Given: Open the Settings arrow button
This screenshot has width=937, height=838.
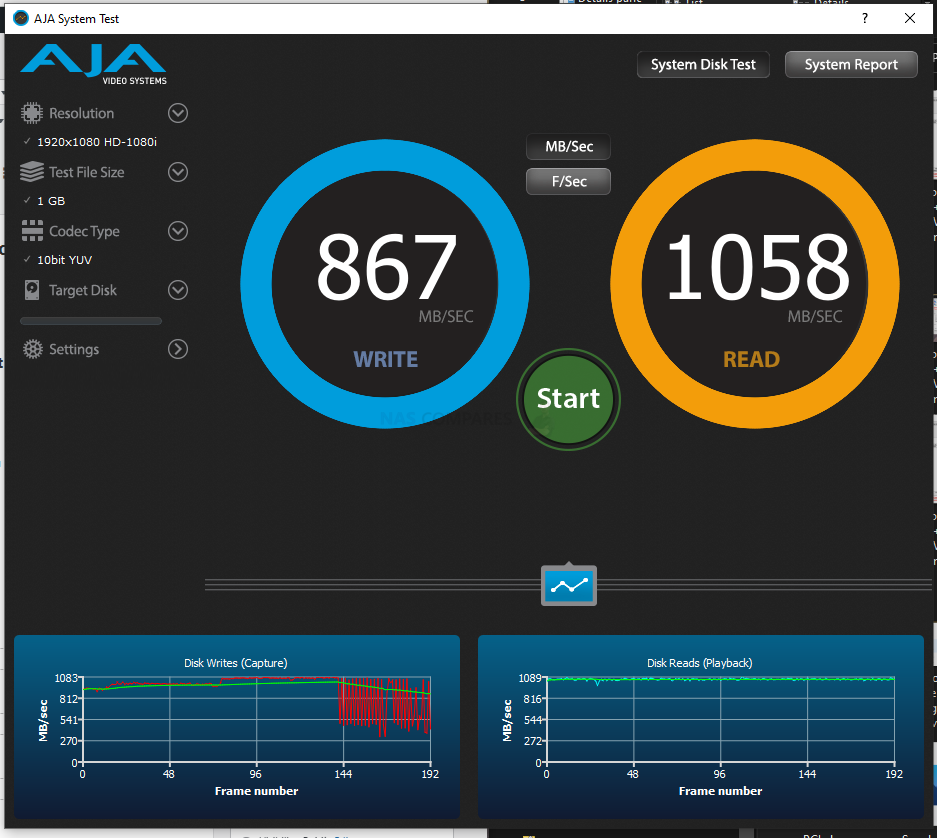Looking at the screenshot, I should point(178,349).
